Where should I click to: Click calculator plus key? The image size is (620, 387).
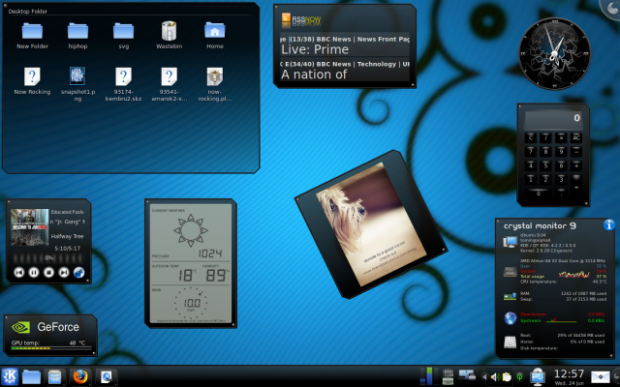(576, 166)
